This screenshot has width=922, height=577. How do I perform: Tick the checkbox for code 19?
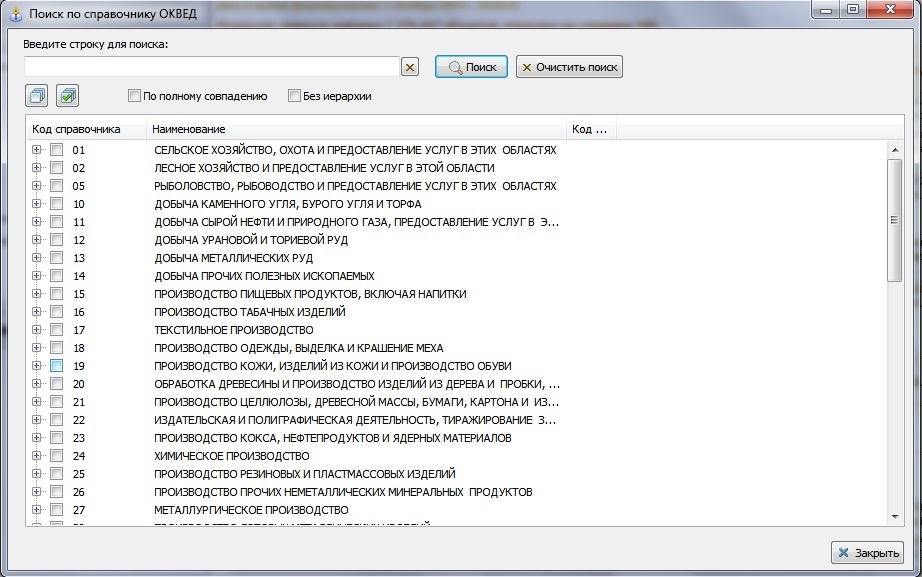[57, 366]
